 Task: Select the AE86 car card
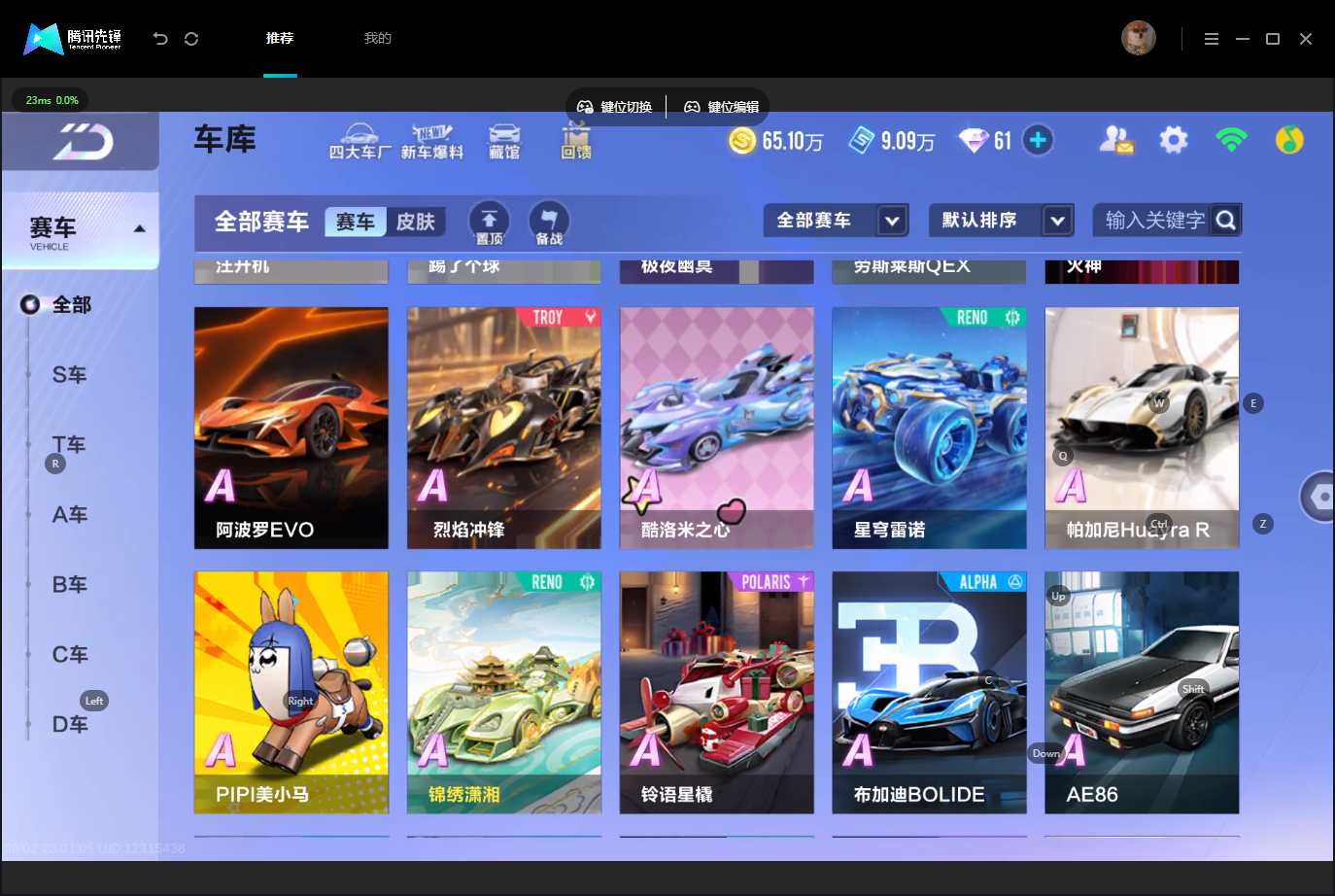point(1143,693)
